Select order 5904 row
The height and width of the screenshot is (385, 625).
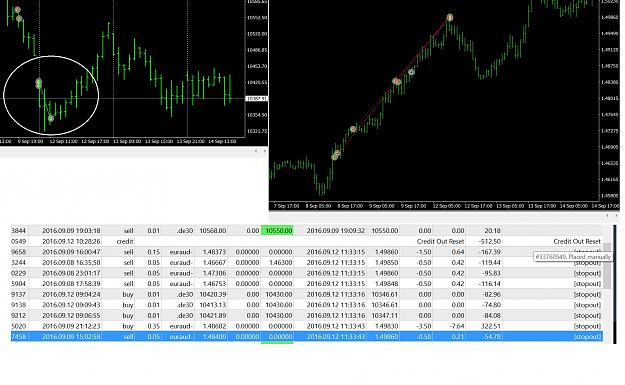coord(307,284)
